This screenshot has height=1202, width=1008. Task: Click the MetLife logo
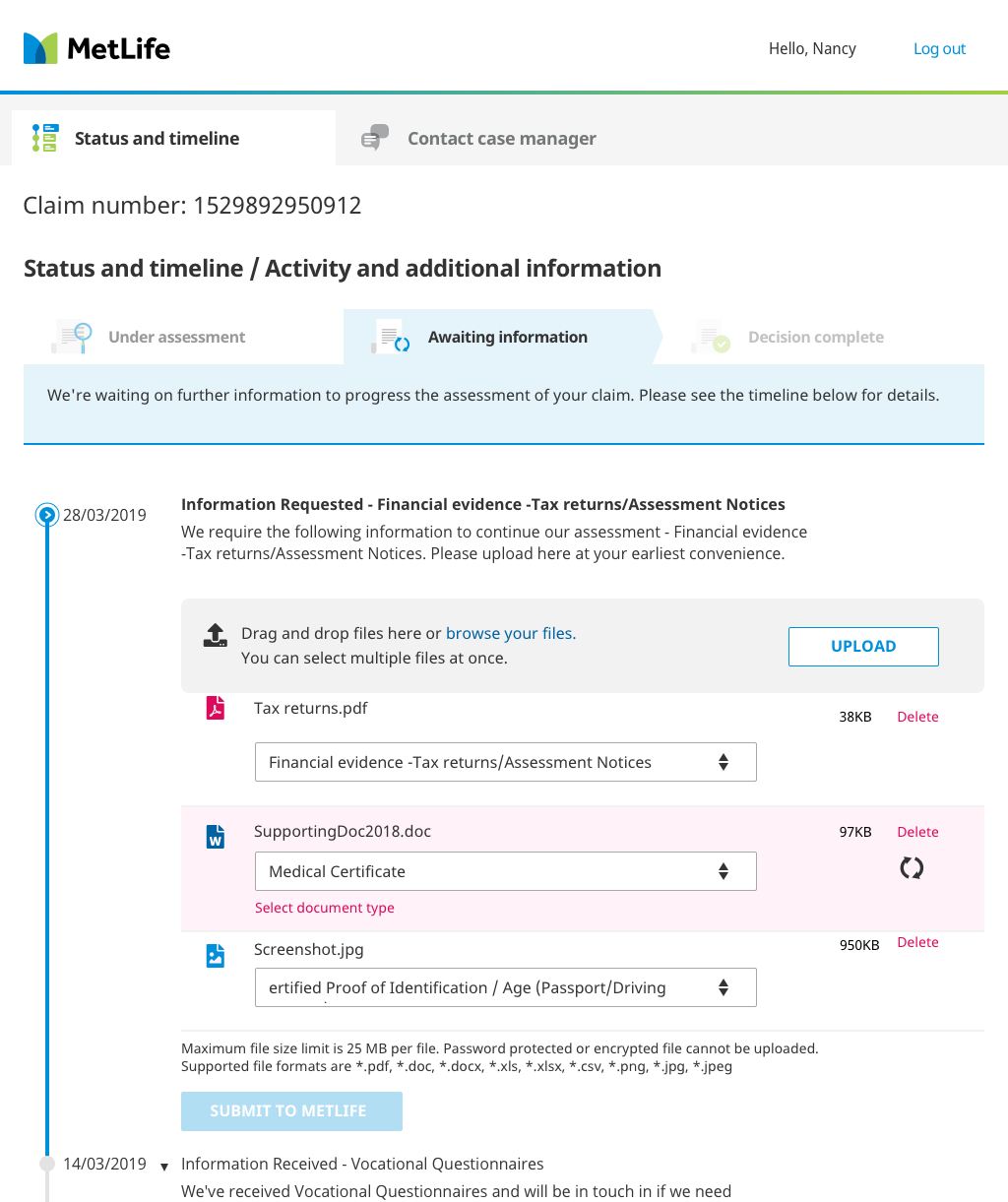(96, 48)
